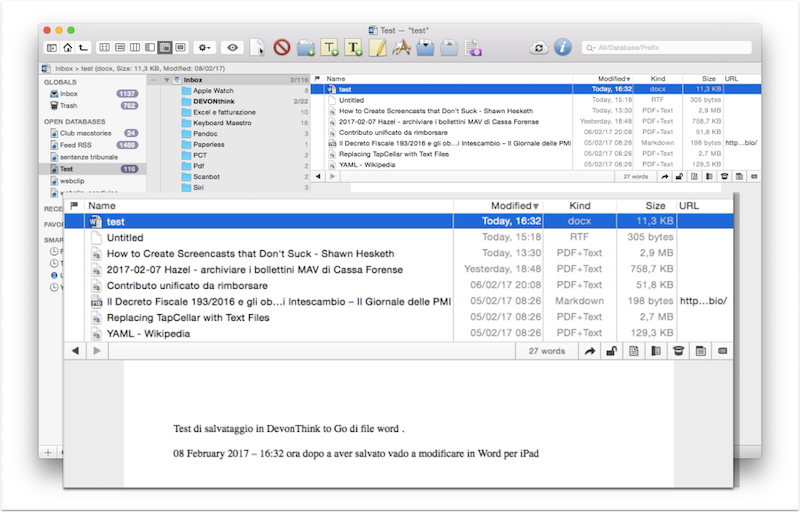Open the blue Info inspector button
The width and height of the screenshot is (800, 512).
click(x=563, y=47)
